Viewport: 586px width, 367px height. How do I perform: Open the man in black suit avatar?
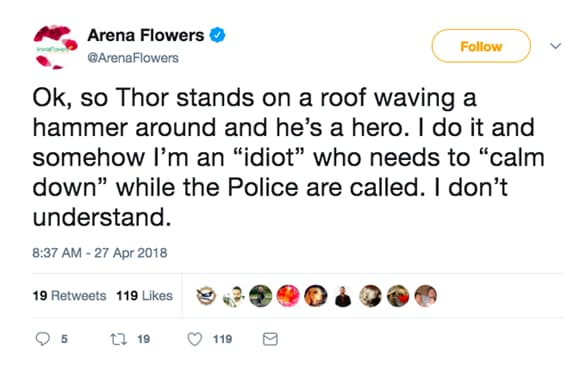[343, 296]
